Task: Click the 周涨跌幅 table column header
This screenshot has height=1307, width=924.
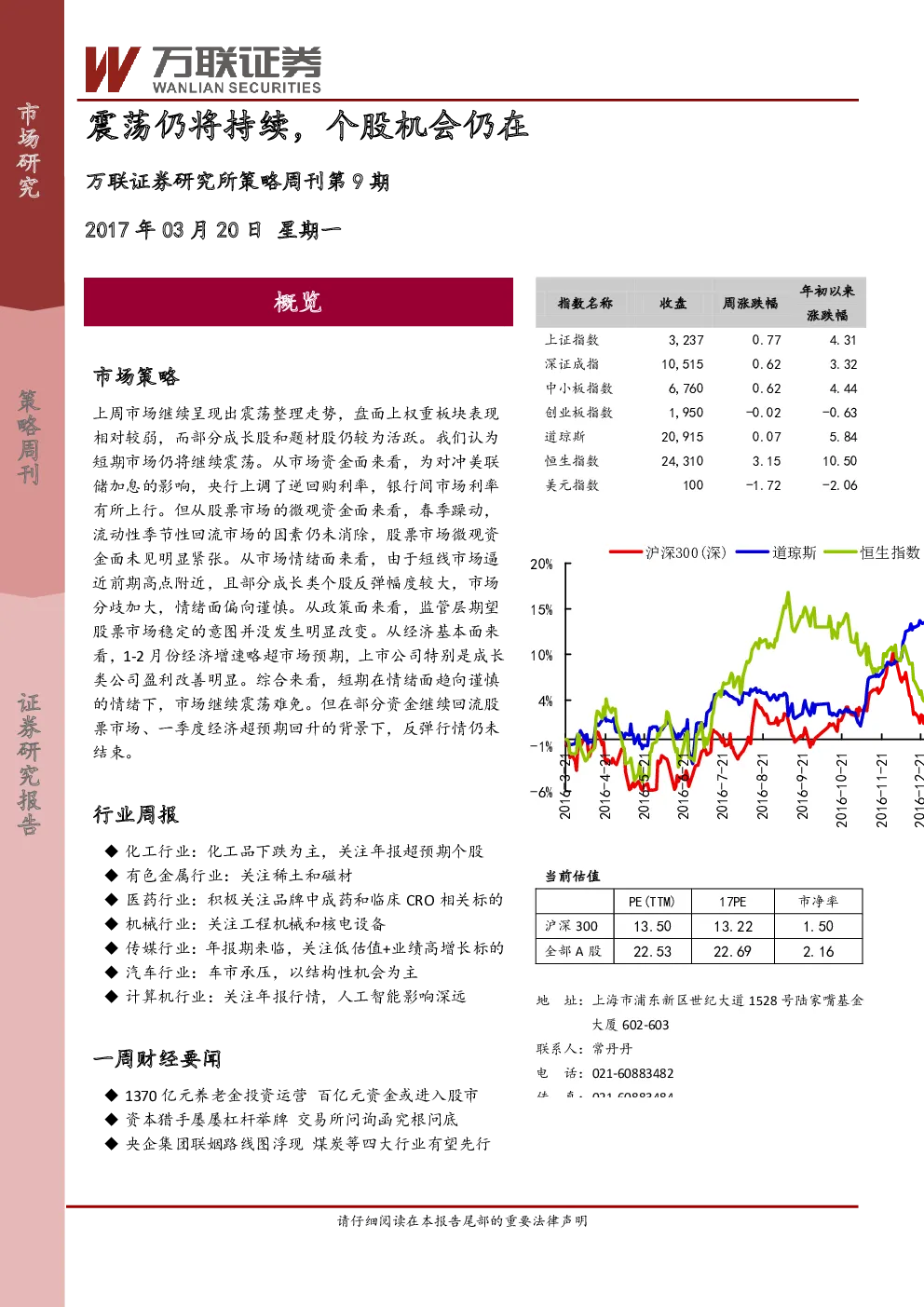Action: [x=750, y=304]
